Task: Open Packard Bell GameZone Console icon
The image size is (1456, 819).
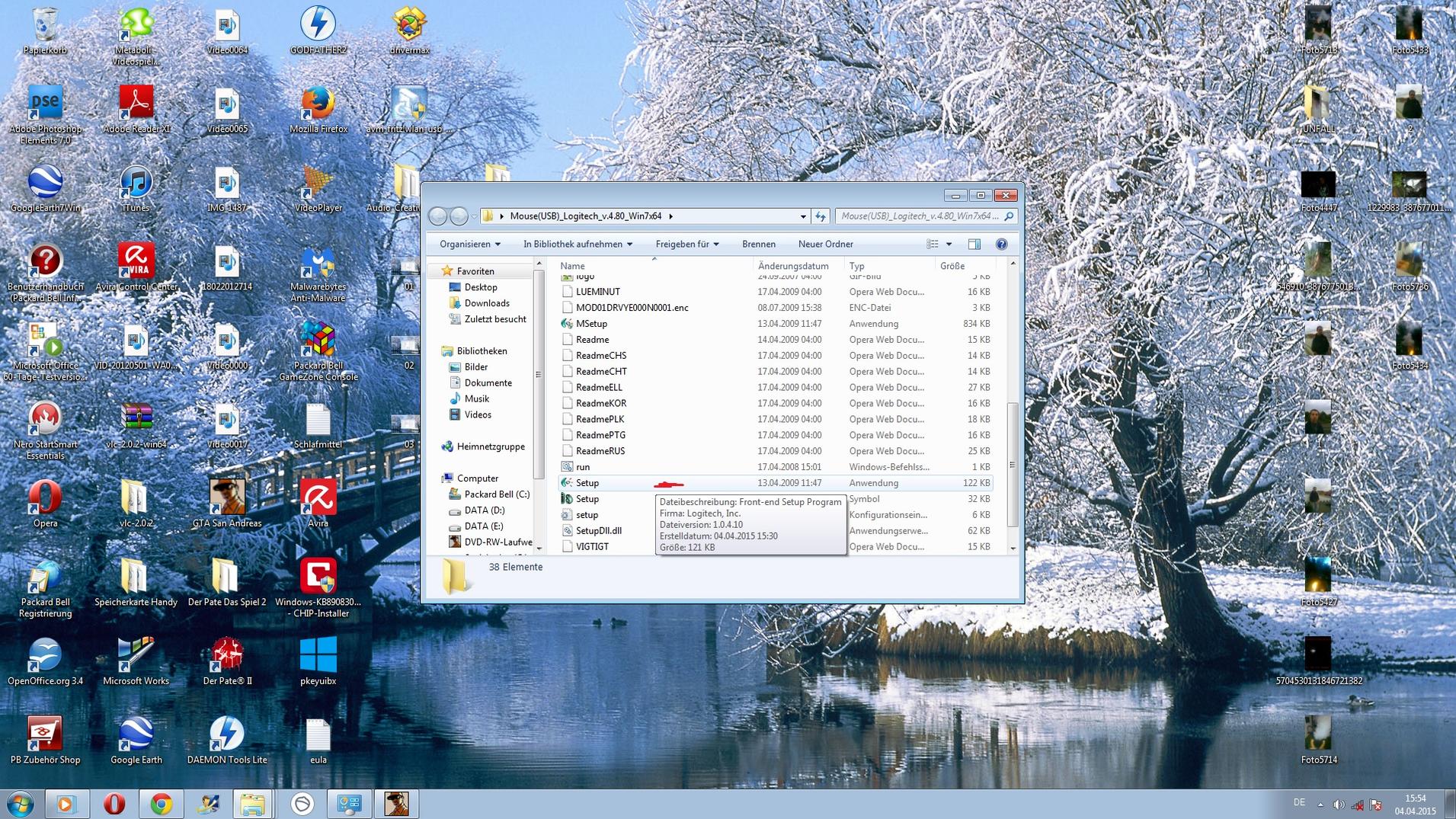Action: pos(318,352)
